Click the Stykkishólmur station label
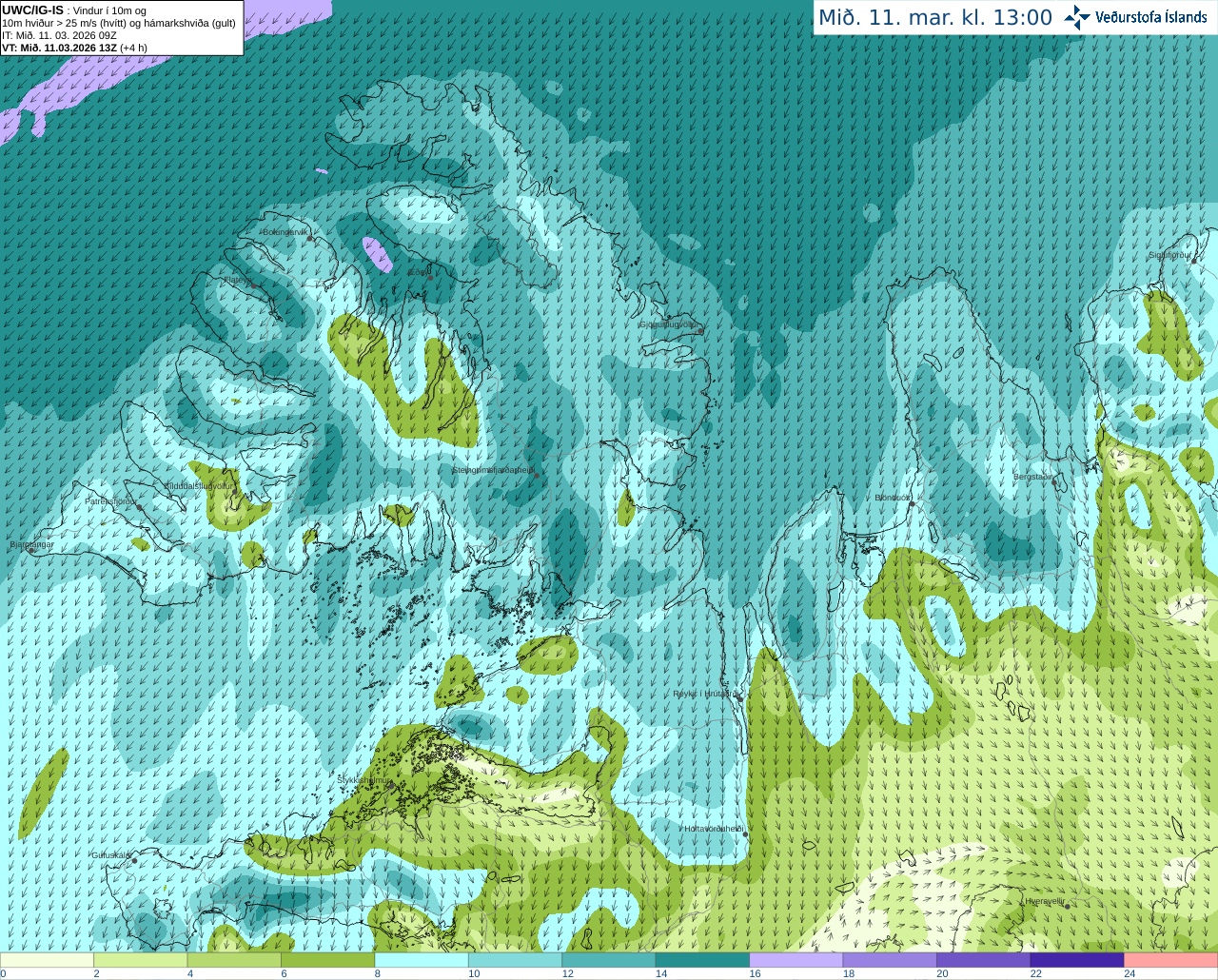 [363, 779]
